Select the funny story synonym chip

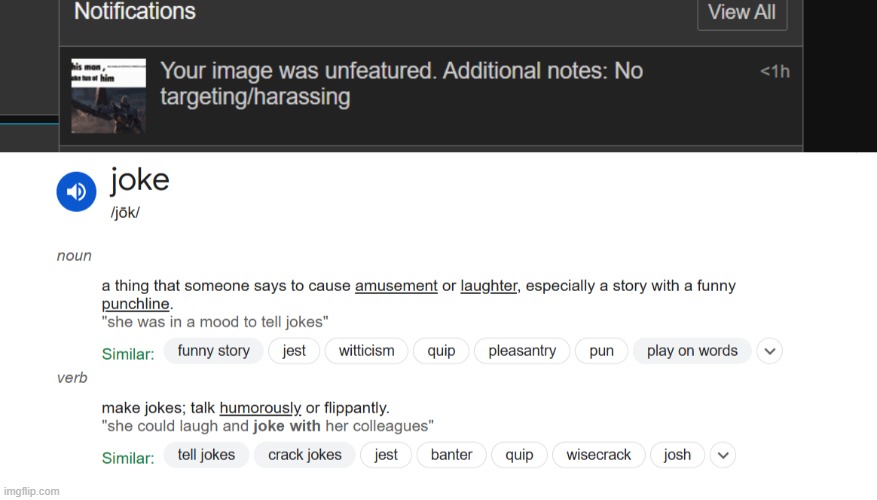[x=214, y=351]
